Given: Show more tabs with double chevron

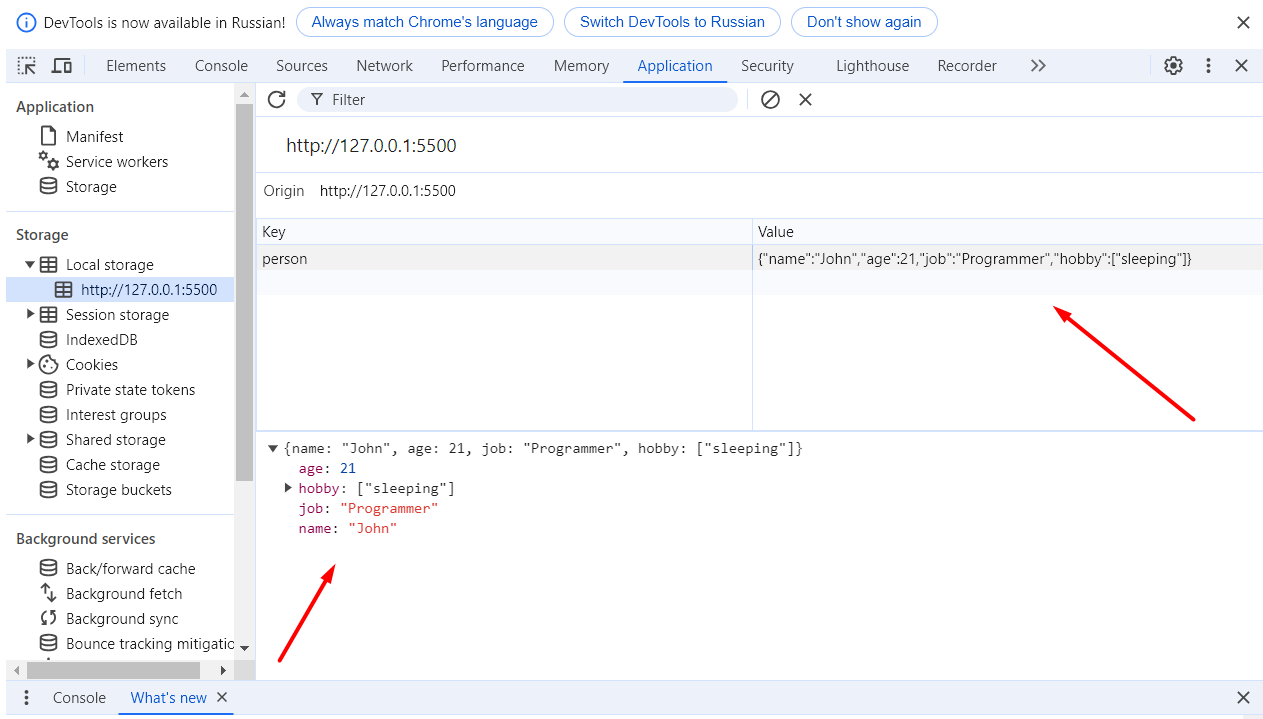Looking at the screenshot, I should [1038, 66].
